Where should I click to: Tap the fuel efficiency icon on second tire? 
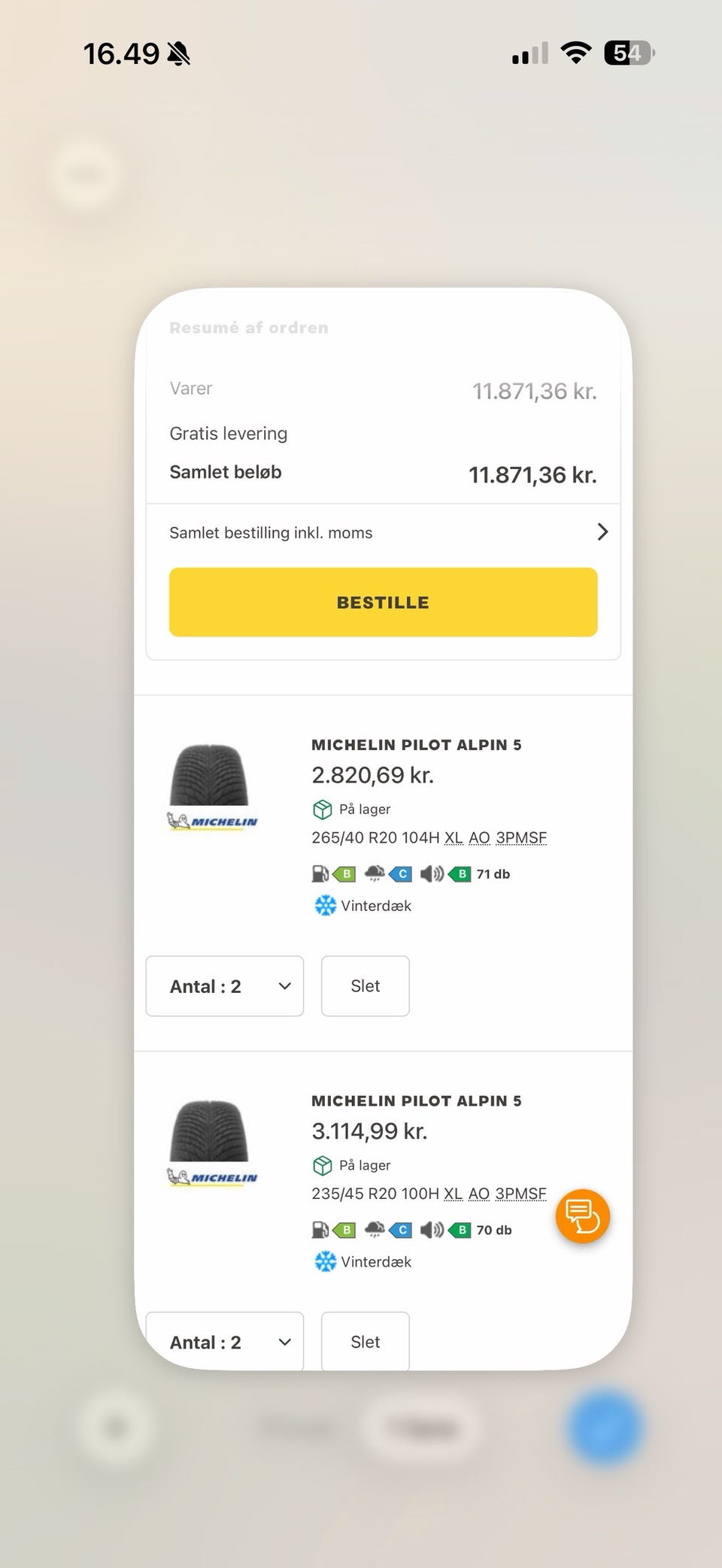coord(321,1230)
